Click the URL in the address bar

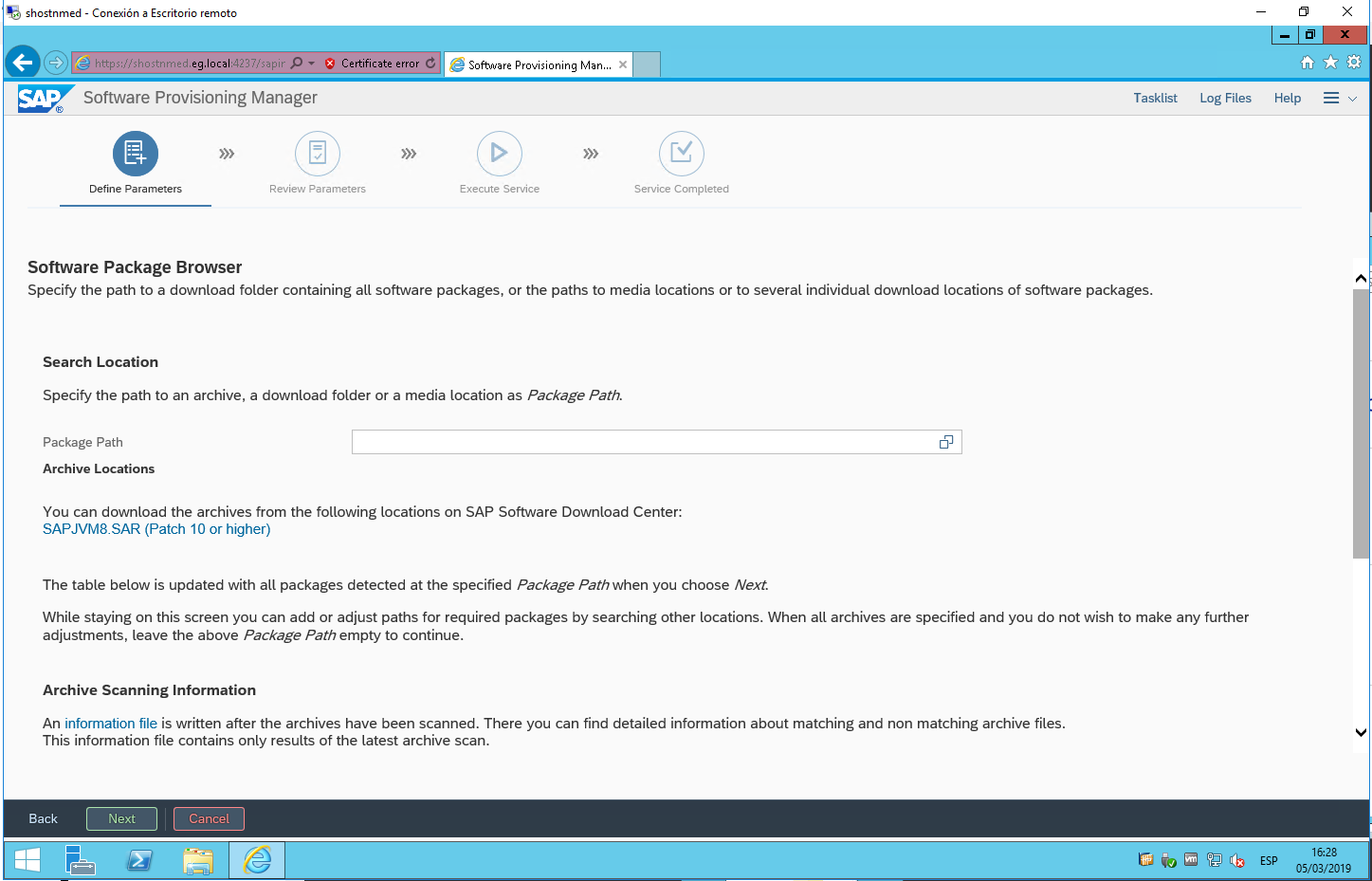tap(190, 64)
